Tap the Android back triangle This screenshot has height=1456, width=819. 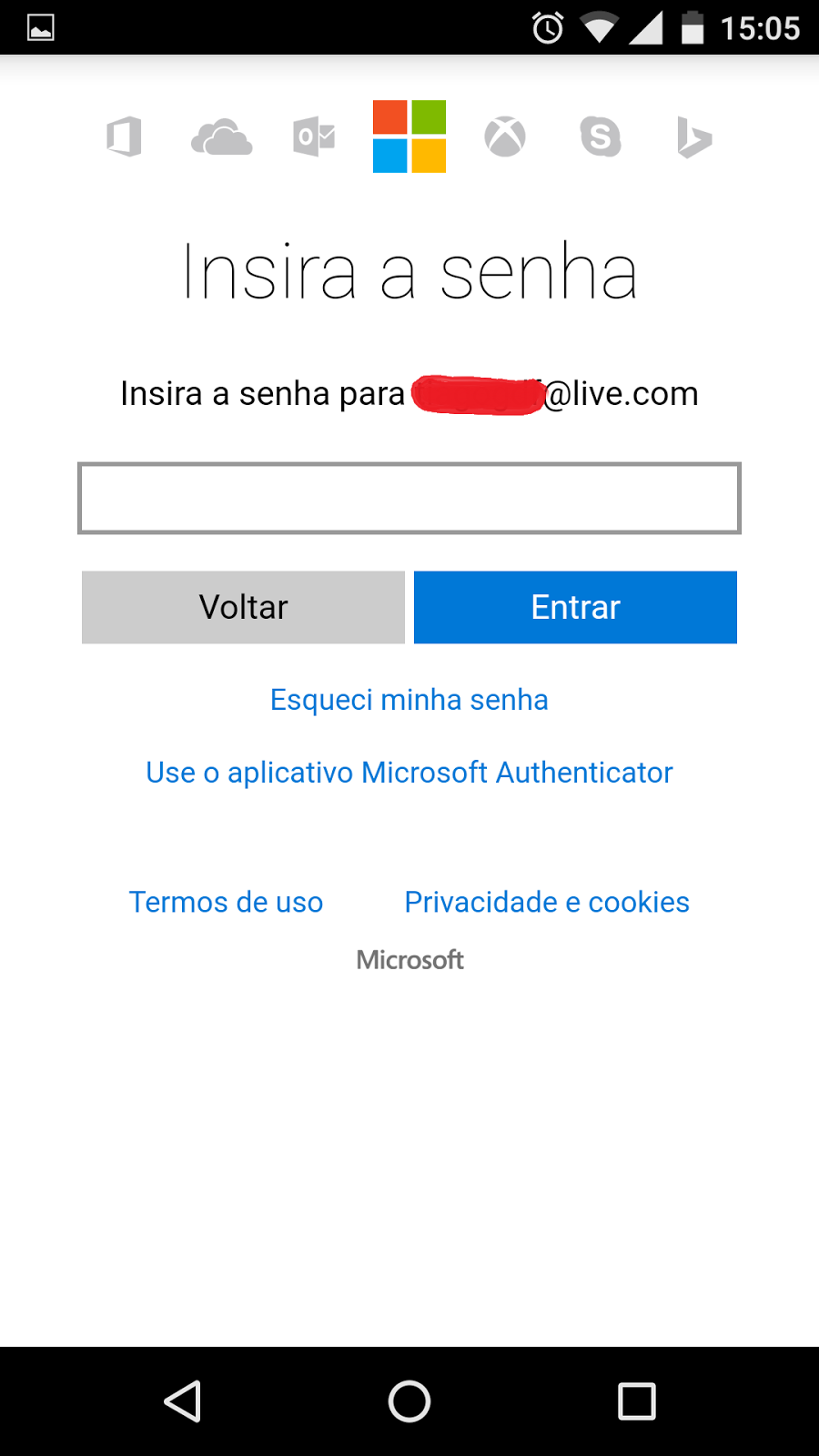tap(183, 1401)
